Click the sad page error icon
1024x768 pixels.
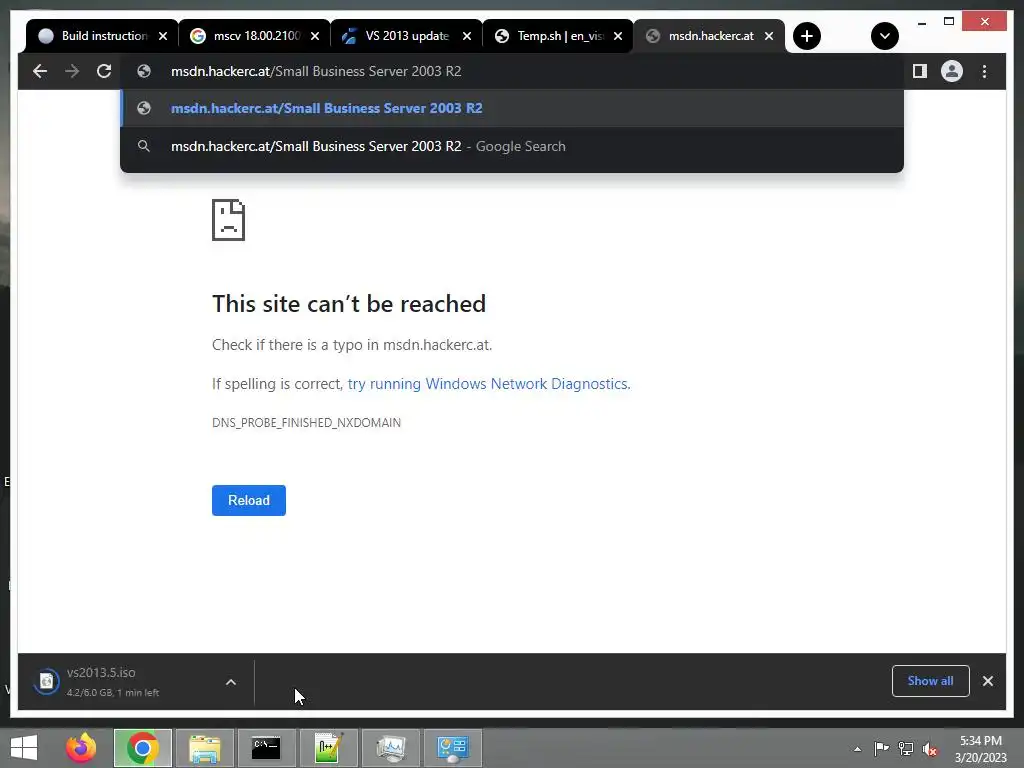(x=229, y=220)
